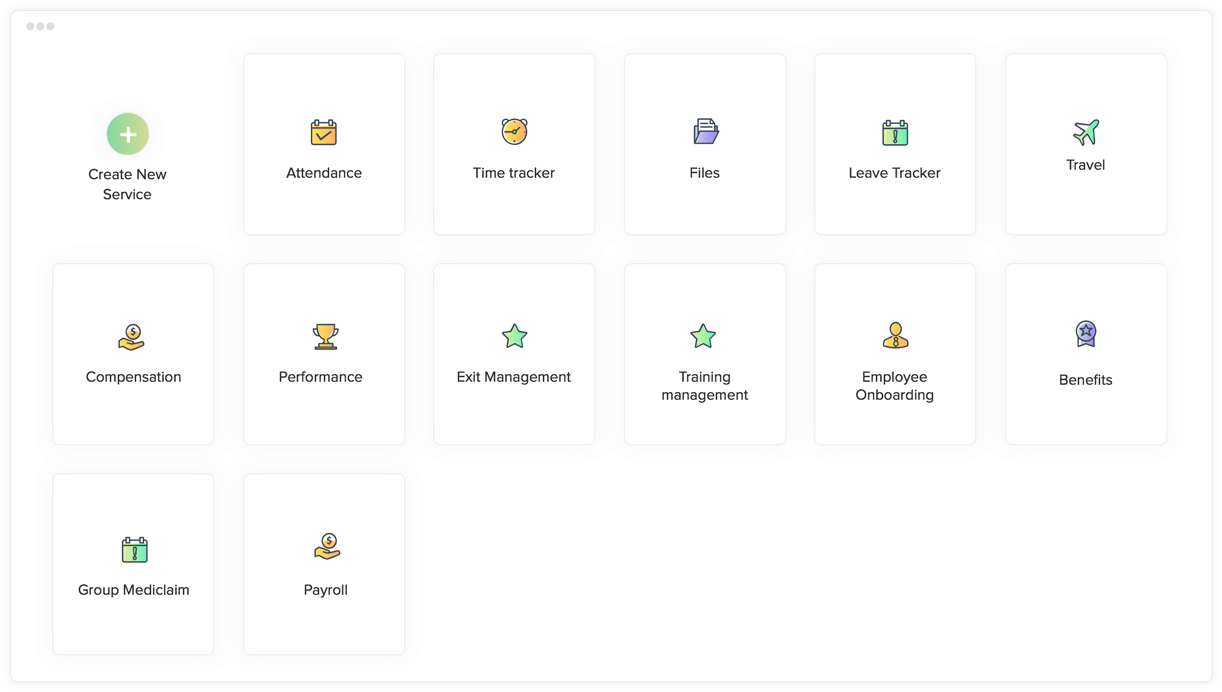The width and height of the screenshot is (1222, 692).
Task: Select the Time tracker alarm clock icon
Action: 514,131
